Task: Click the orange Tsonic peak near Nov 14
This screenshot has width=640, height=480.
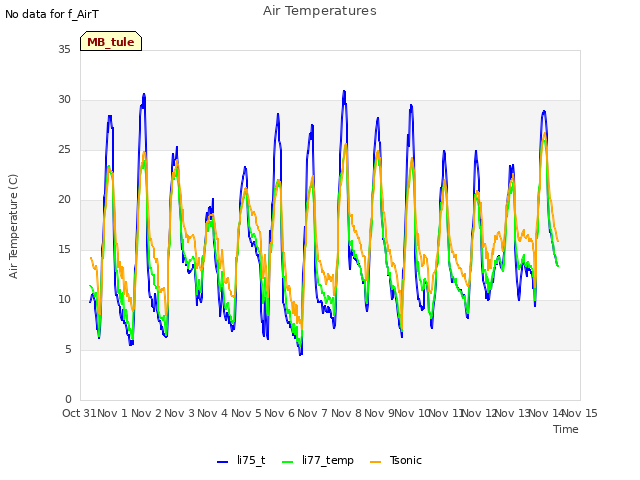Action: click(545, 133)
